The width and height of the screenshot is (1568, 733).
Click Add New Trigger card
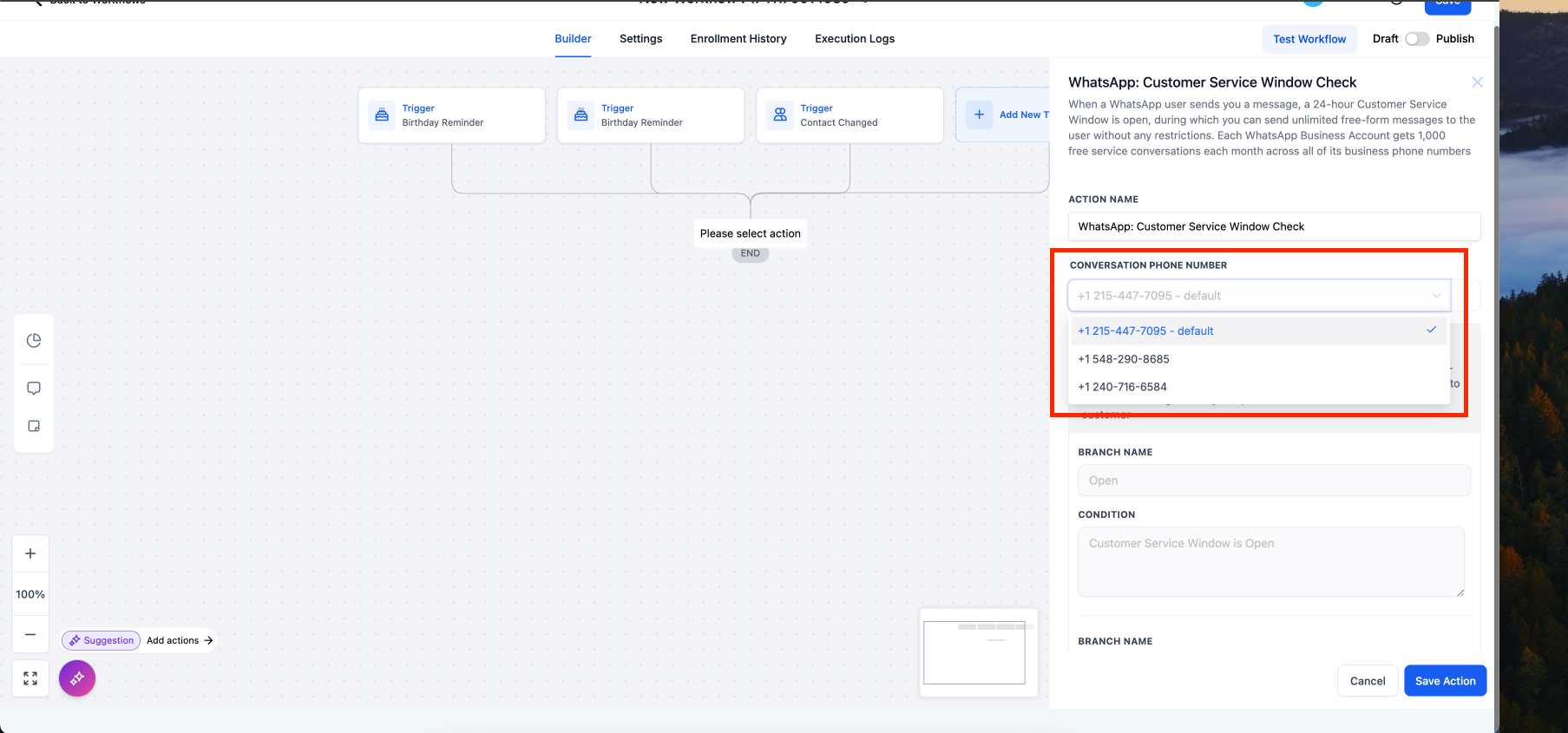pyautogui.click(x=1003, y=115)
